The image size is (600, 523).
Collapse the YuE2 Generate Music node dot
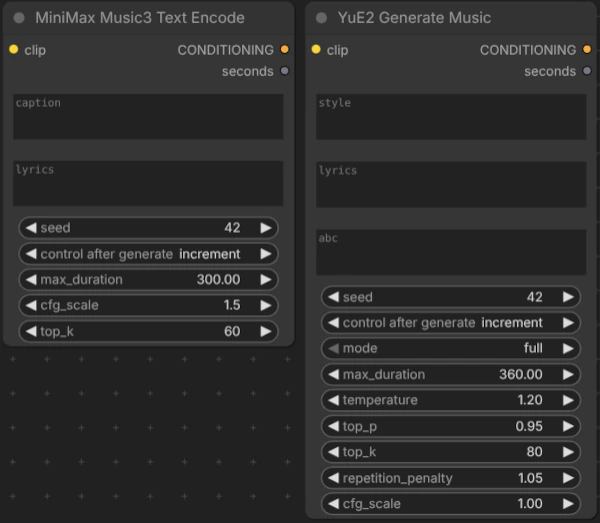[321, 18]
